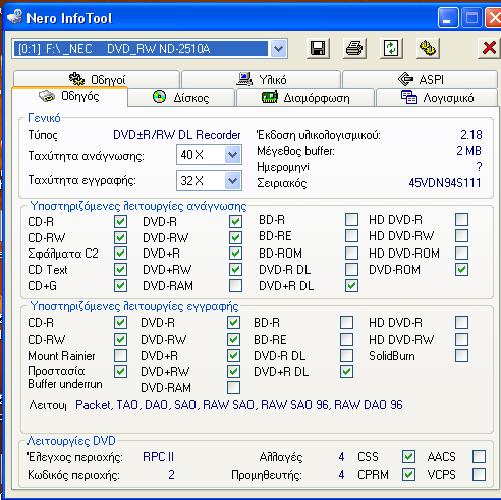The image size is (501, 500).
Task: Click the Print icon in toolbar
Action: (354, 48)
